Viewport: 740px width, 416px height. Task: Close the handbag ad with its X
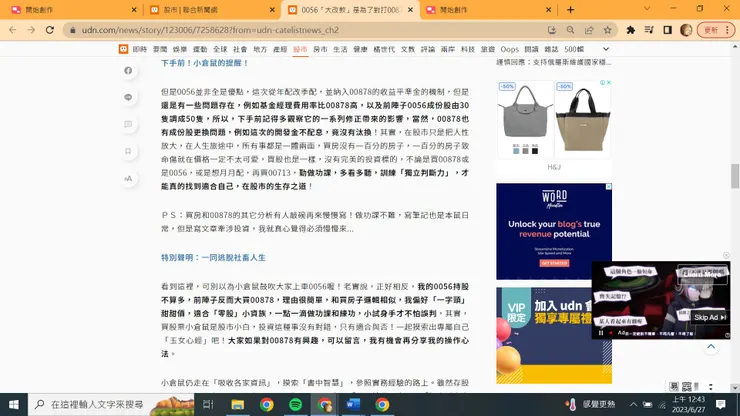click(x=609, y=83)
